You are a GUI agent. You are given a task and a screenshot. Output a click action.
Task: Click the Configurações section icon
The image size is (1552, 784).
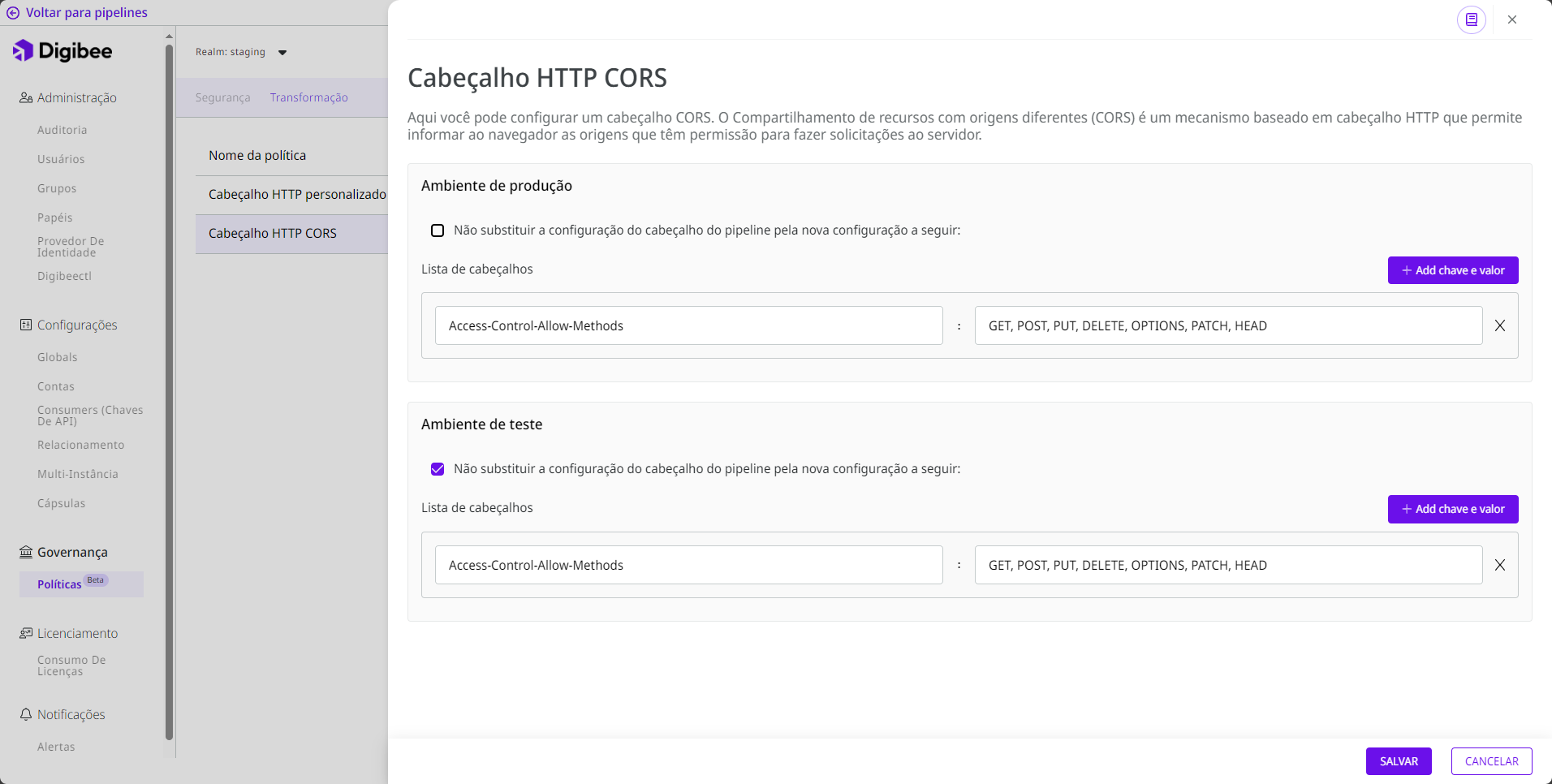point(26,325)
